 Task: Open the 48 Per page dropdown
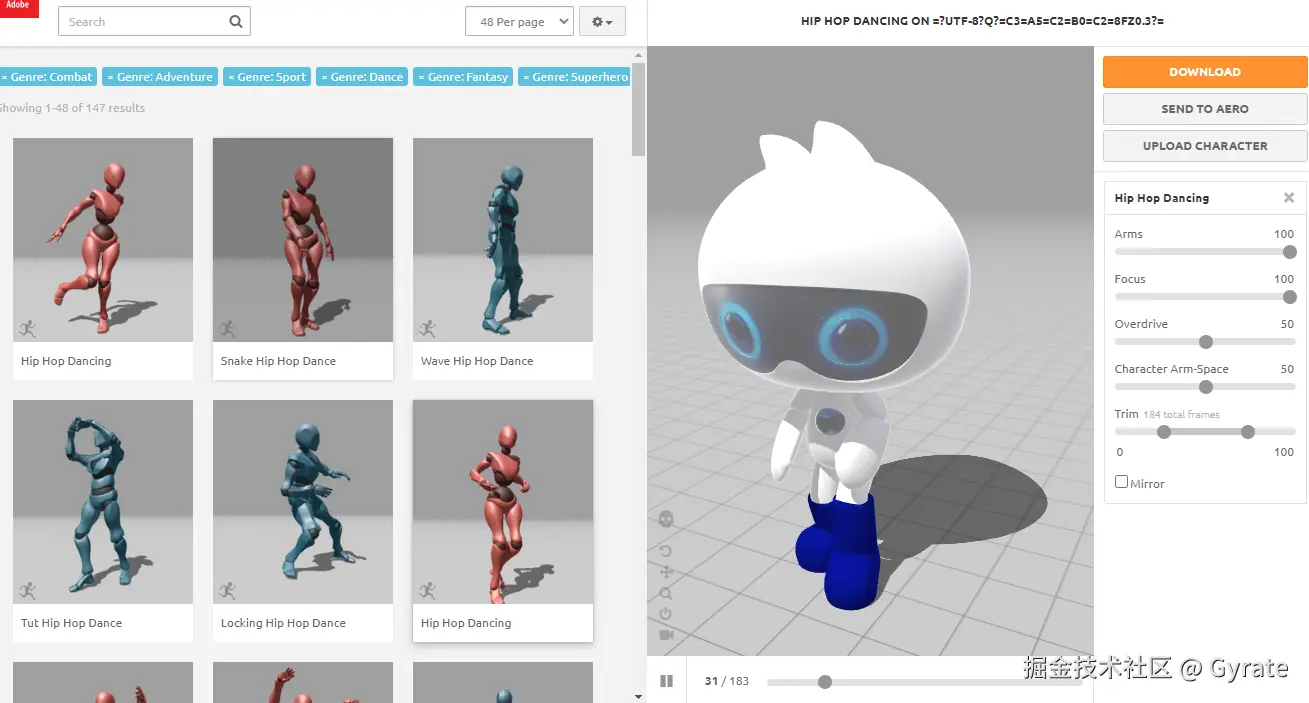click(519, 21)
